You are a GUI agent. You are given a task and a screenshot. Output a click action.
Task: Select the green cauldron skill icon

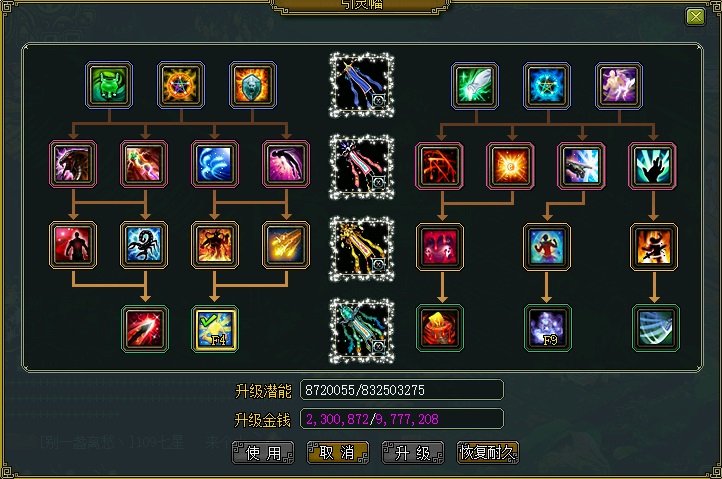[109, 85]
